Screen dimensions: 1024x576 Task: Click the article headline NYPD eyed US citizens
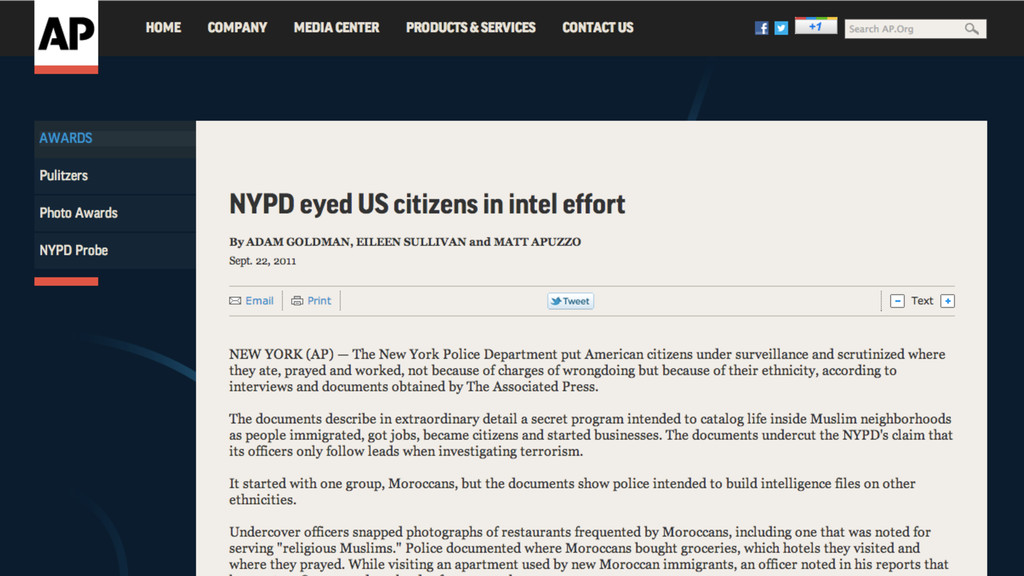click(427, 204)
